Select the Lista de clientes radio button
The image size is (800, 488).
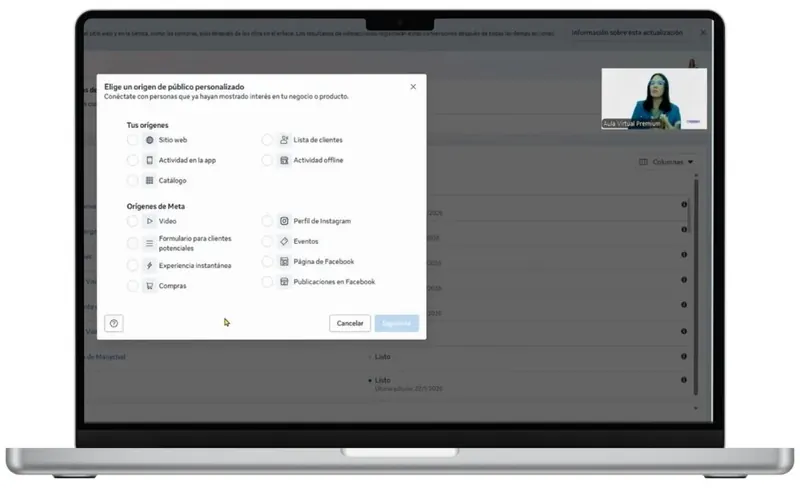click(x=267, y=140)
